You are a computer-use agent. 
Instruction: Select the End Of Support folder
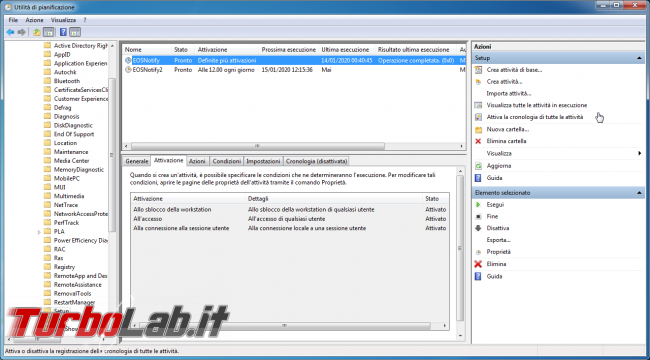tap(74, 134)
